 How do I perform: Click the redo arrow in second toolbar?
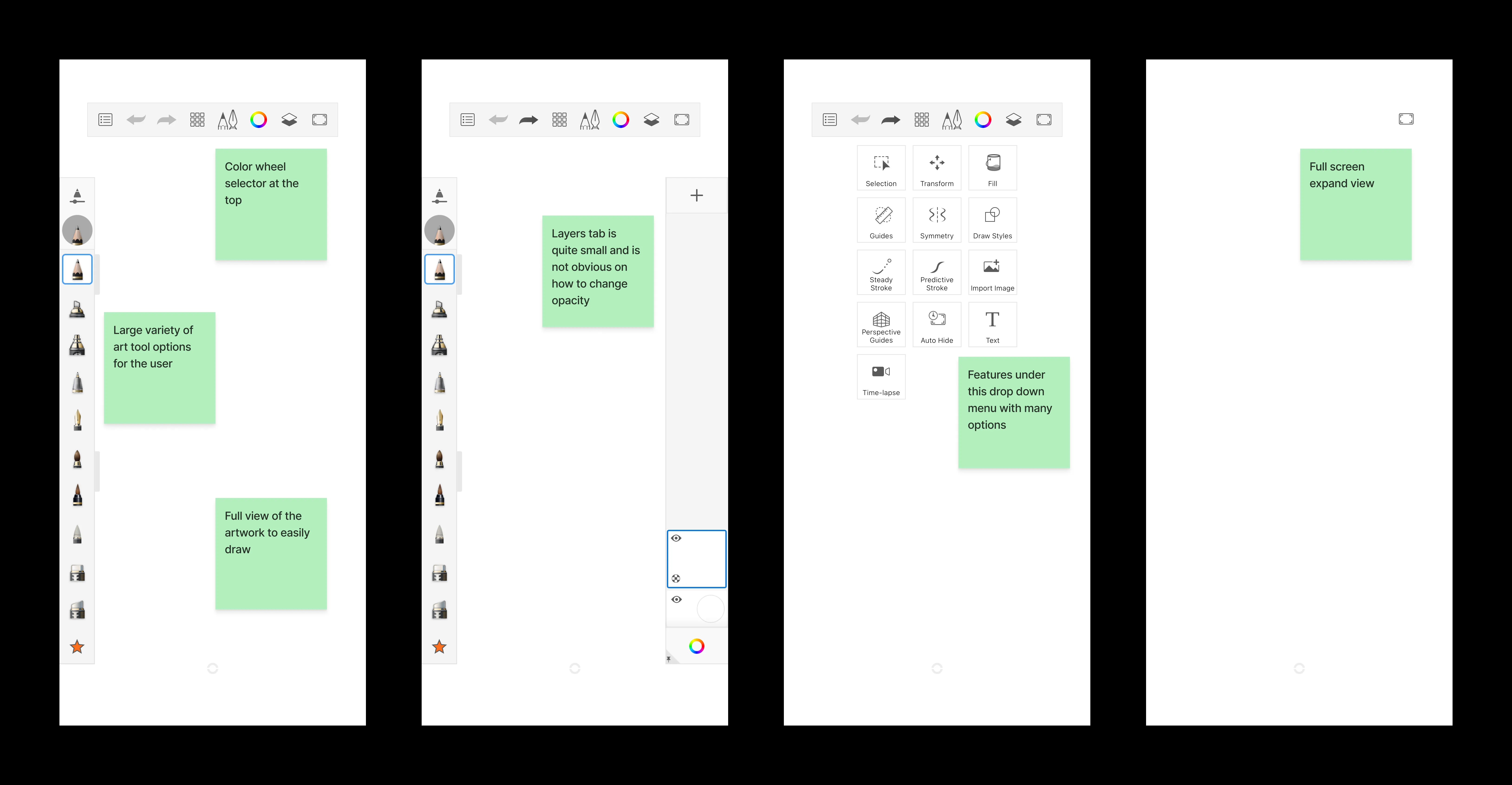pos(528,120)
